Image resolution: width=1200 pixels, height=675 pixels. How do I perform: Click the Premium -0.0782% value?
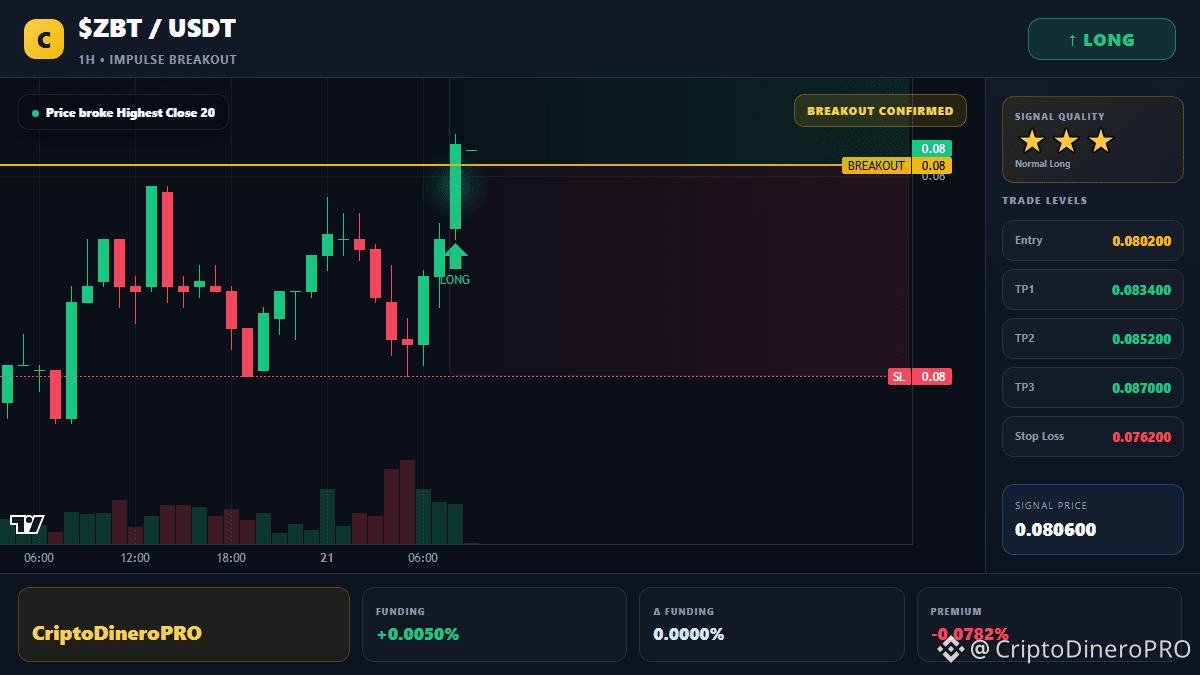969,634
